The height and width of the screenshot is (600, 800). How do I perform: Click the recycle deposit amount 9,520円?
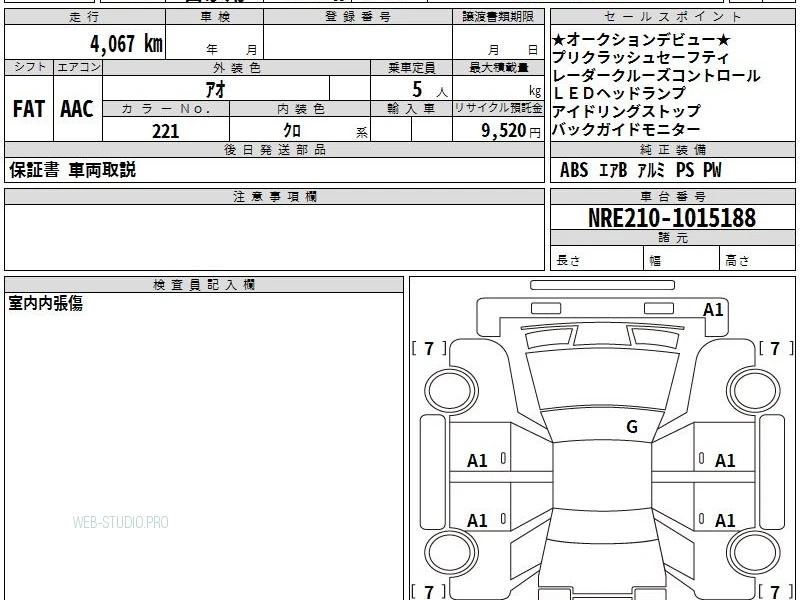(x=511, y=131)
